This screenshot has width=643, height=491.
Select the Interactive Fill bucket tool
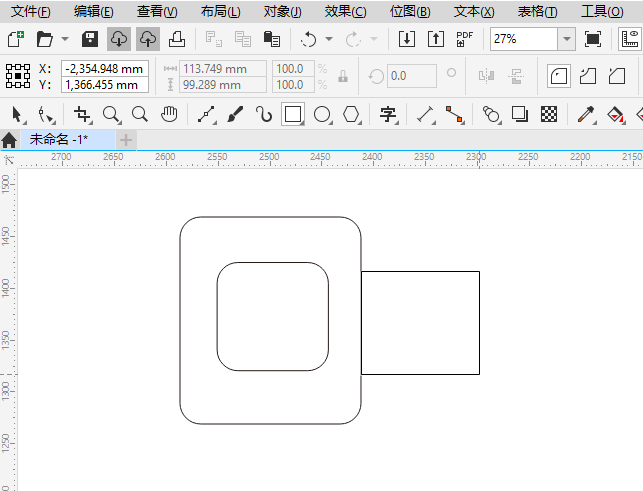pyautogui.click(x=615, y=114)
